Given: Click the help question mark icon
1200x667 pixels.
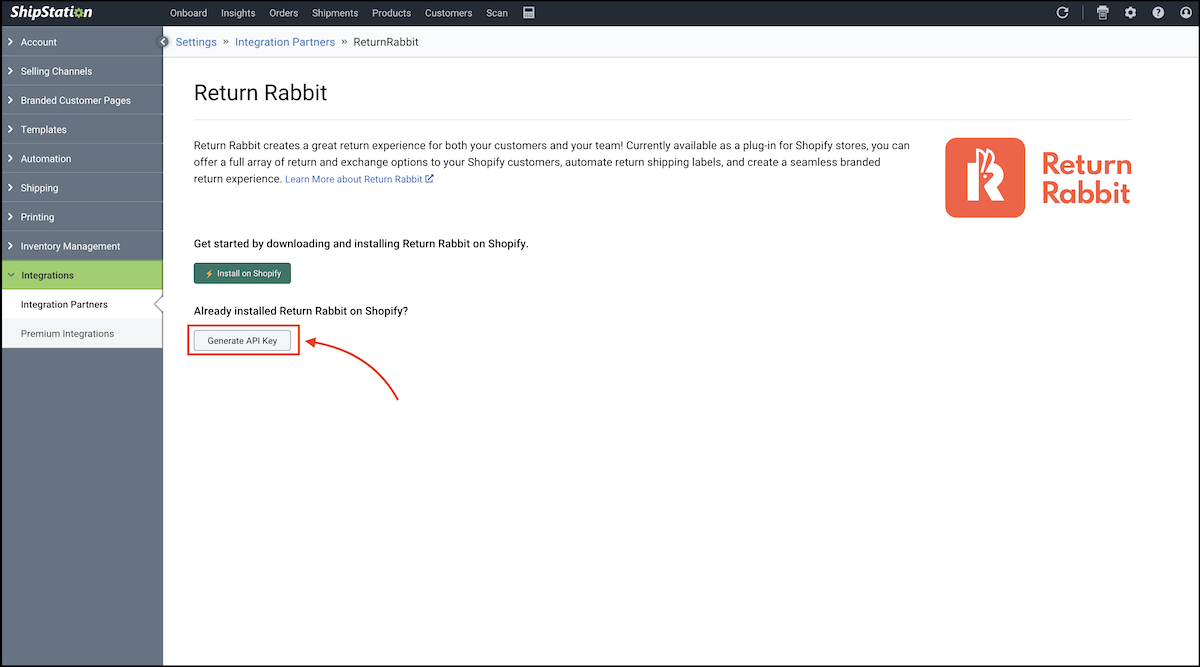Looking at the screenshot, I should coord(1158,12).
